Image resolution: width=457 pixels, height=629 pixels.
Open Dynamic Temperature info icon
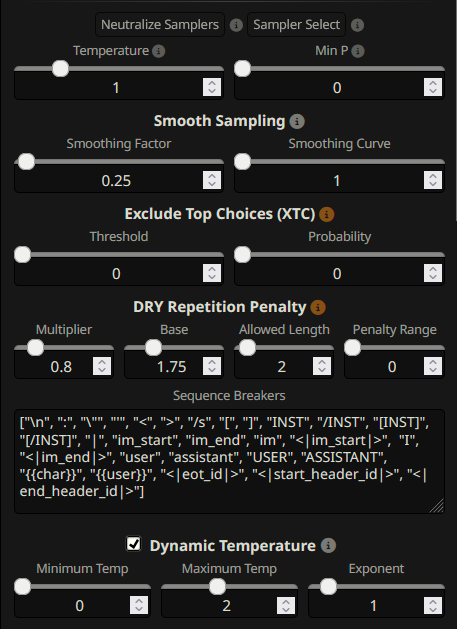point(328,546)
